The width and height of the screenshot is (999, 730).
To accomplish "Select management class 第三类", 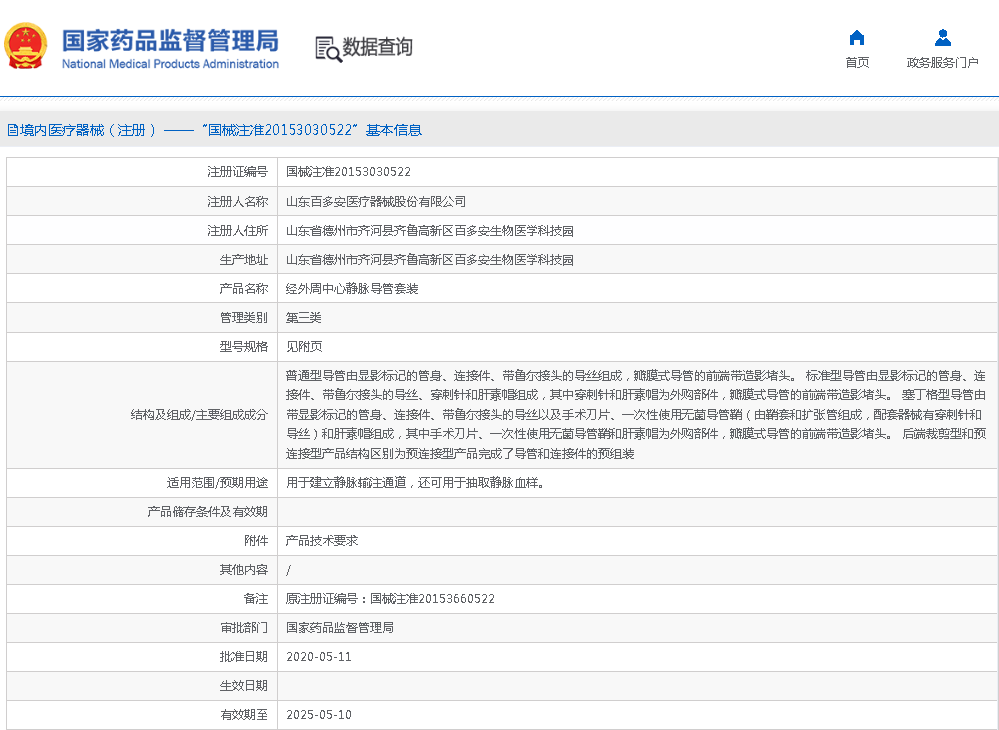I will (x=303, y=318).
